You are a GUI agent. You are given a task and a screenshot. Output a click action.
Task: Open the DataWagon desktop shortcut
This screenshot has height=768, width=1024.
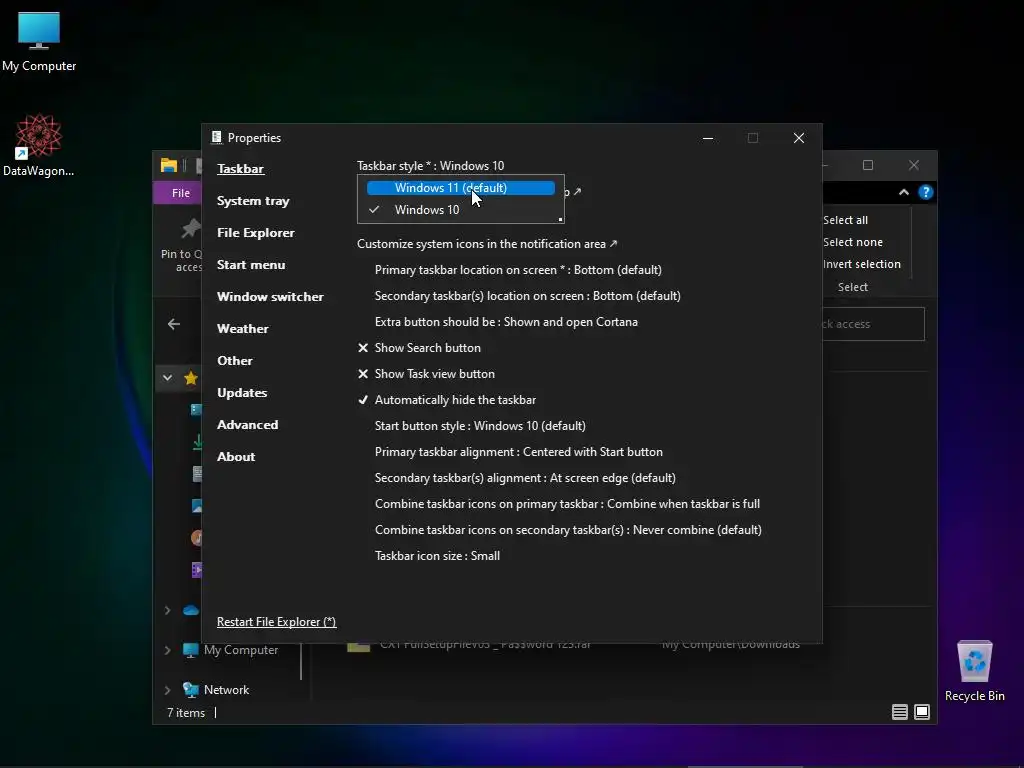pyautogui.click(x=39, y=145)
